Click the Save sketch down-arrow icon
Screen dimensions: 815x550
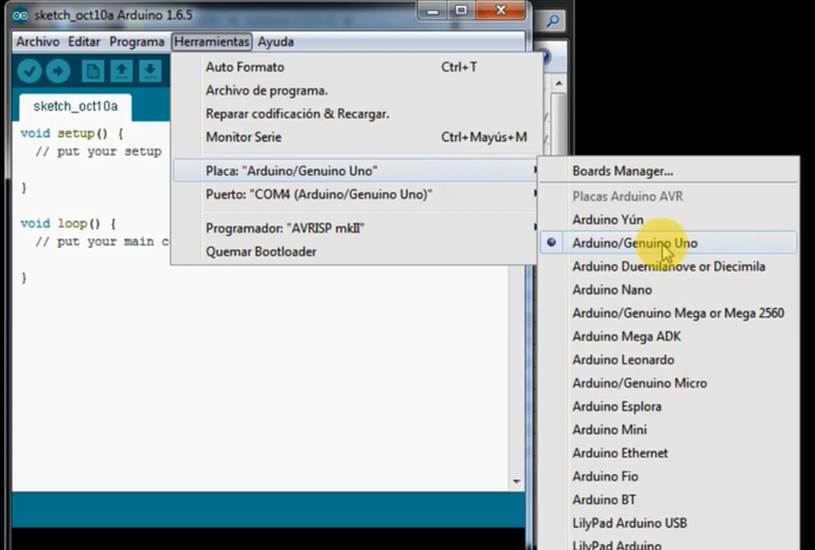tap(150, 71)
